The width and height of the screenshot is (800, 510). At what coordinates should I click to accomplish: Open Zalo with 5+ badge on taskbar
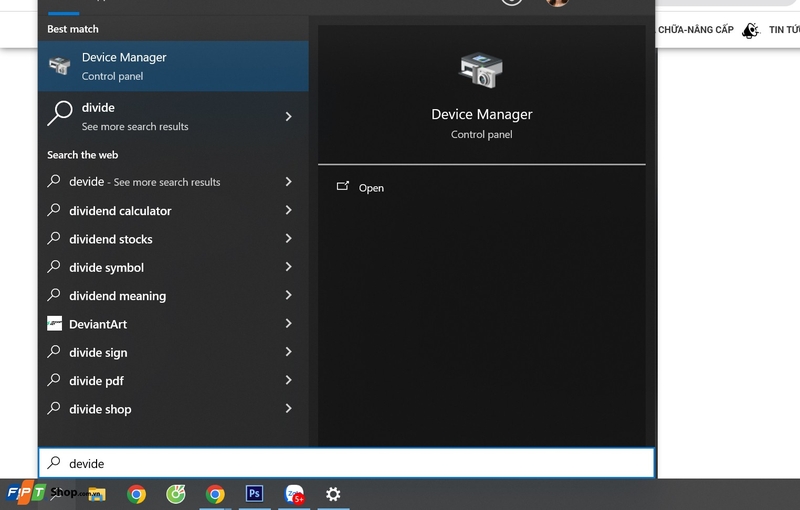coord(294,494)
